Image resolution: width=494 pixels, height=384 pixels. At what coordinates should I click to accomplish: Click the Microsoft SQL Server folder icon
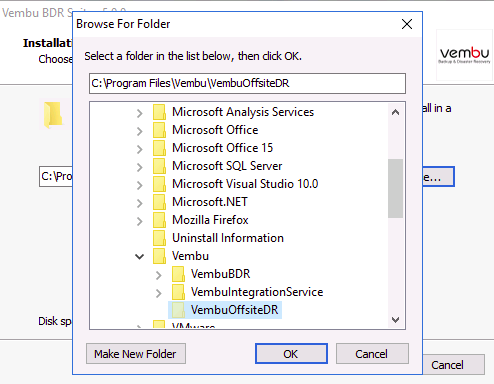(x=159, y=166)
